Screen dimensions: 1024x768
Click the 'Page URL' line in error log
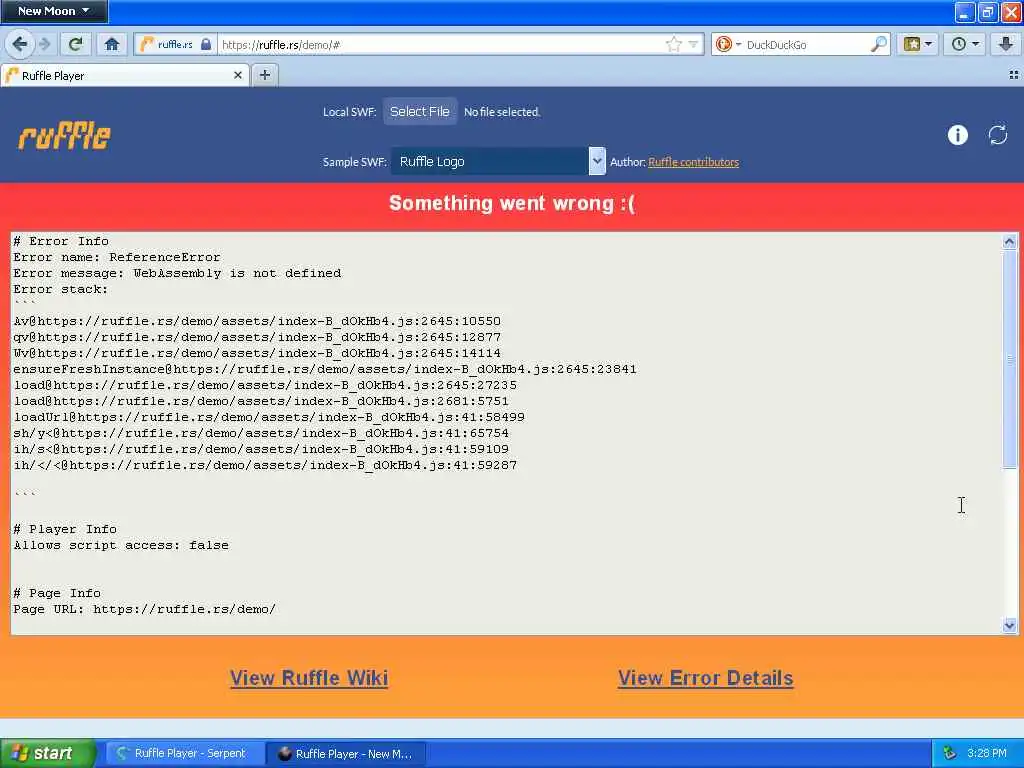(x=144, y=609)
